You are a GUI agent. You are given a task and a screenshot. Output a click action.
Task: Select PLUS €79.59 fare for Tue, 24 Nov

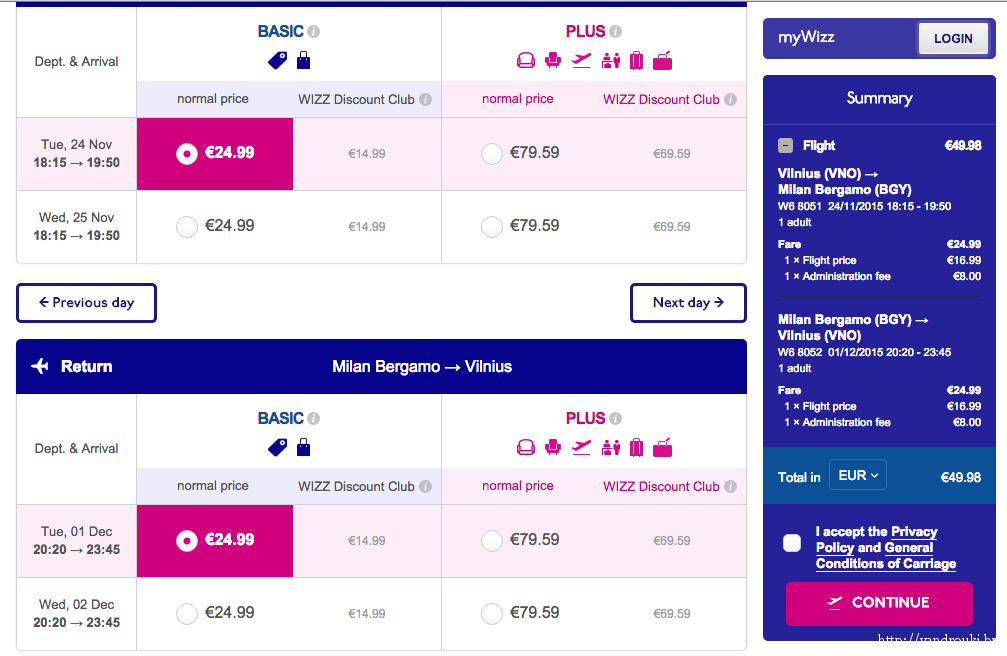492,154
